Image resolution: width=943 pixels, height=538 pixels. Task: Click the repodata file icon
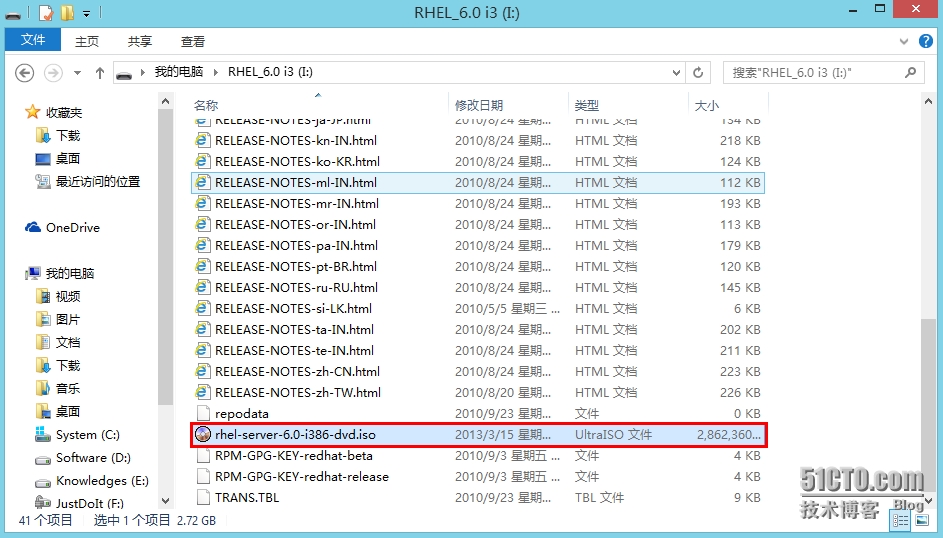[203, 414]
